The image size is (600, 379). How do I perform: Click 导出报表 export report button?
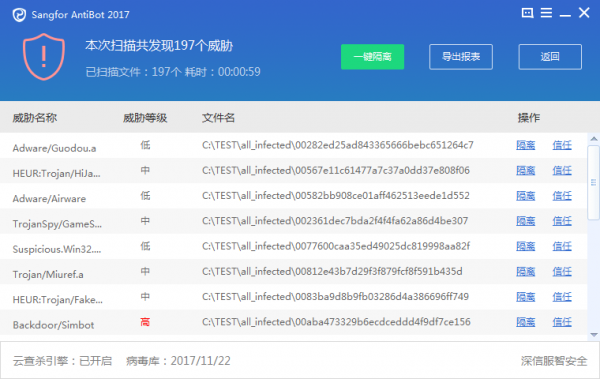coord(461,57)
